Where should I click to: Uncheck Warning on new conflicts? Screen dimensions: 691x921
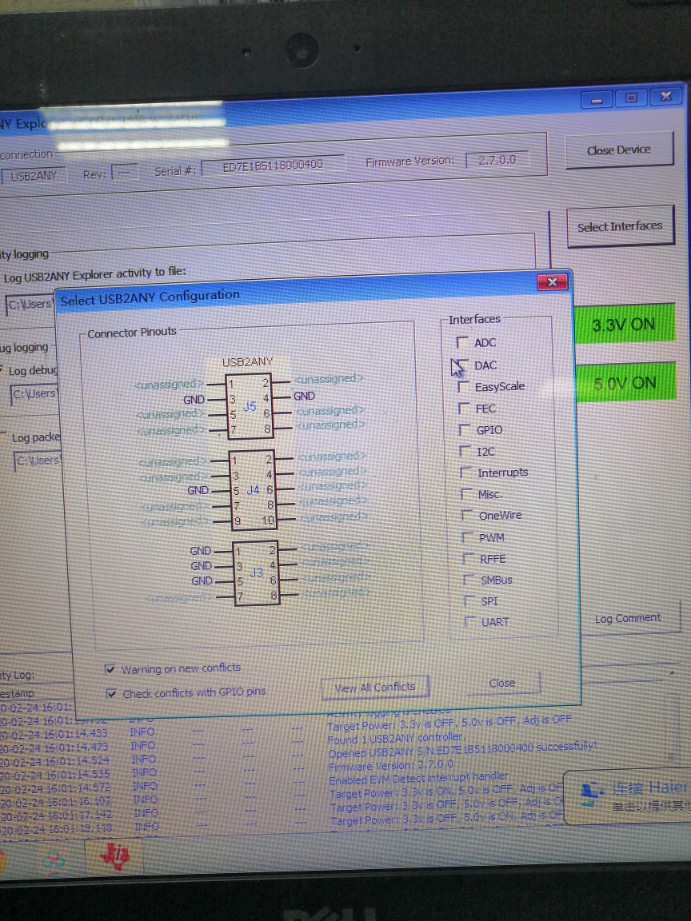[110, 669]
